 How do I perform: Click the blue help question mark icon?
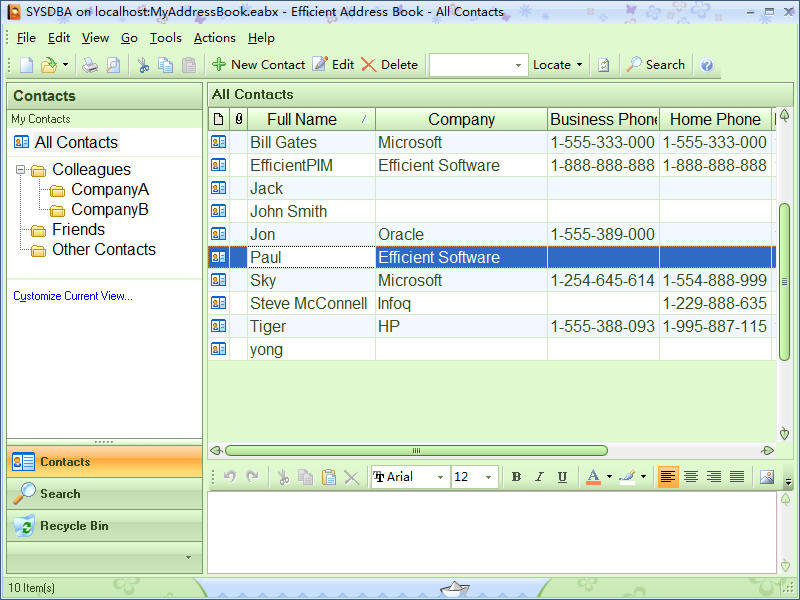click(x=707, y=65)
